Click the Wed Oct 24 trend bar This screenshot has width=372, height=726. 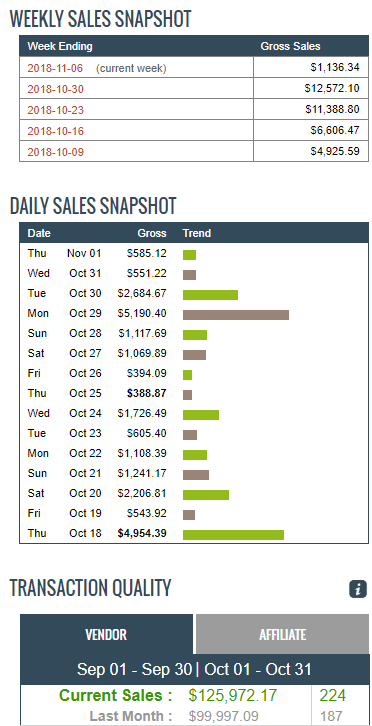tap(201, 415)
